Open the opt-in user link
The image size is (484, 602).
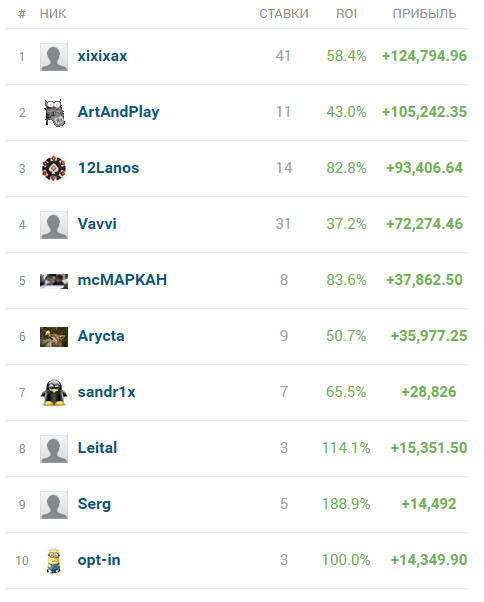tap(99, 560)
